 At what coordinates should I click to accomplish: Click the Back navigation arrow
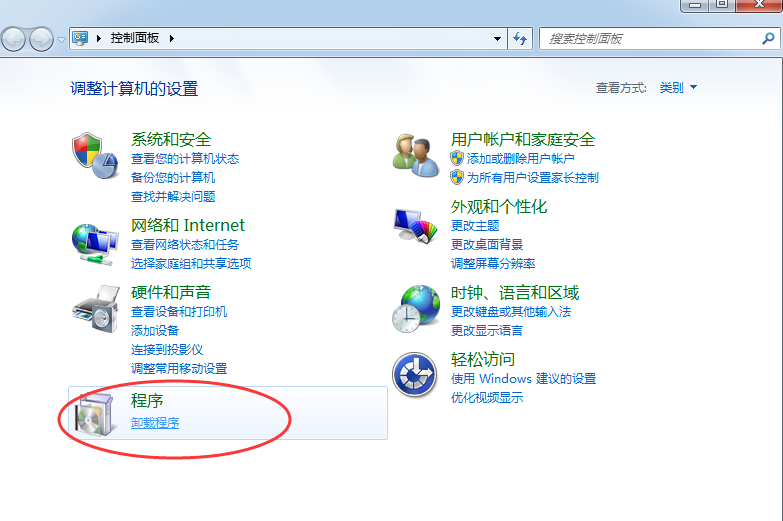[13, 39]
